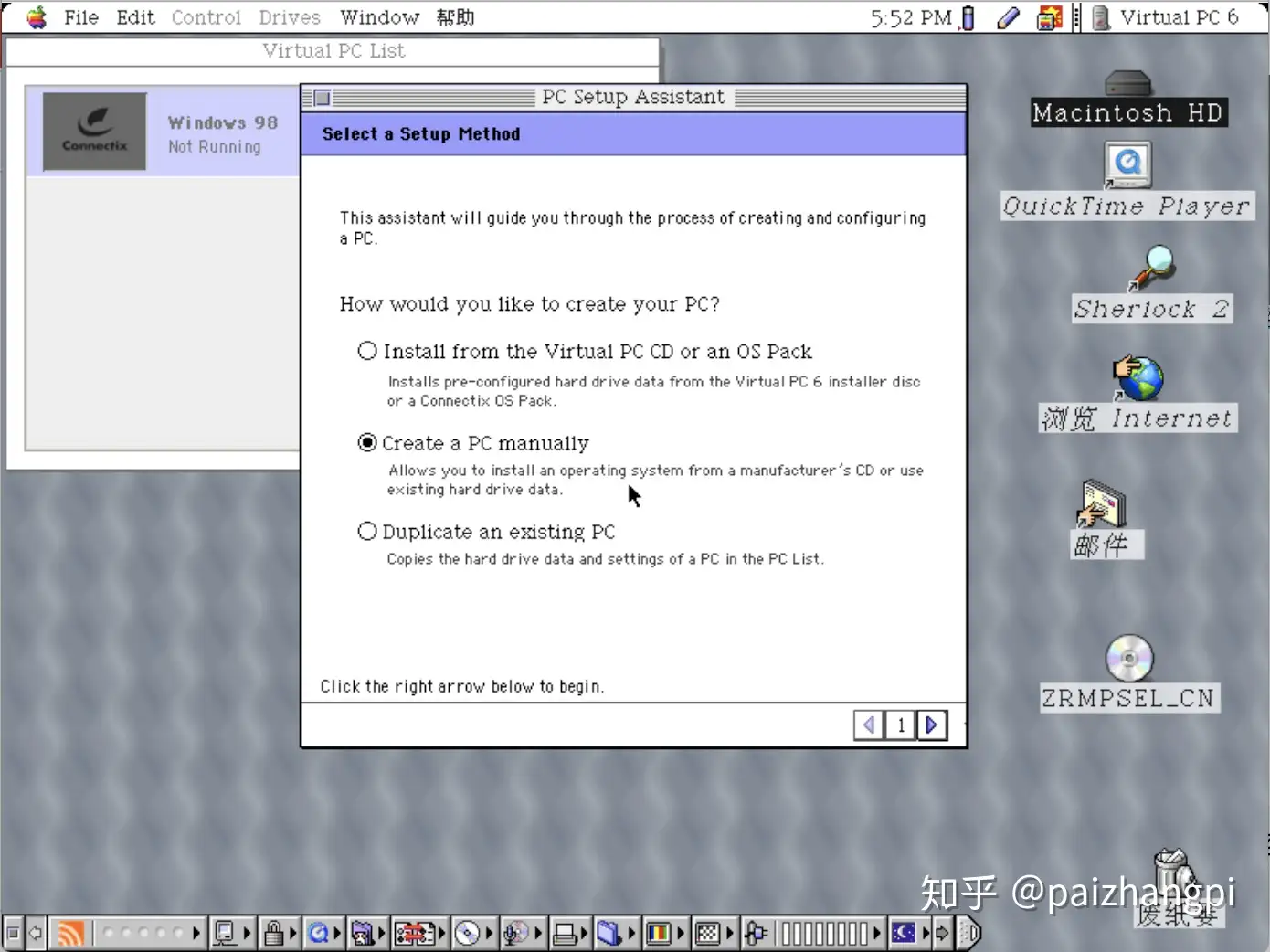Open the 帮助 help menu
This screenshot has width=1270, height=952.
[x=455, y=17]
